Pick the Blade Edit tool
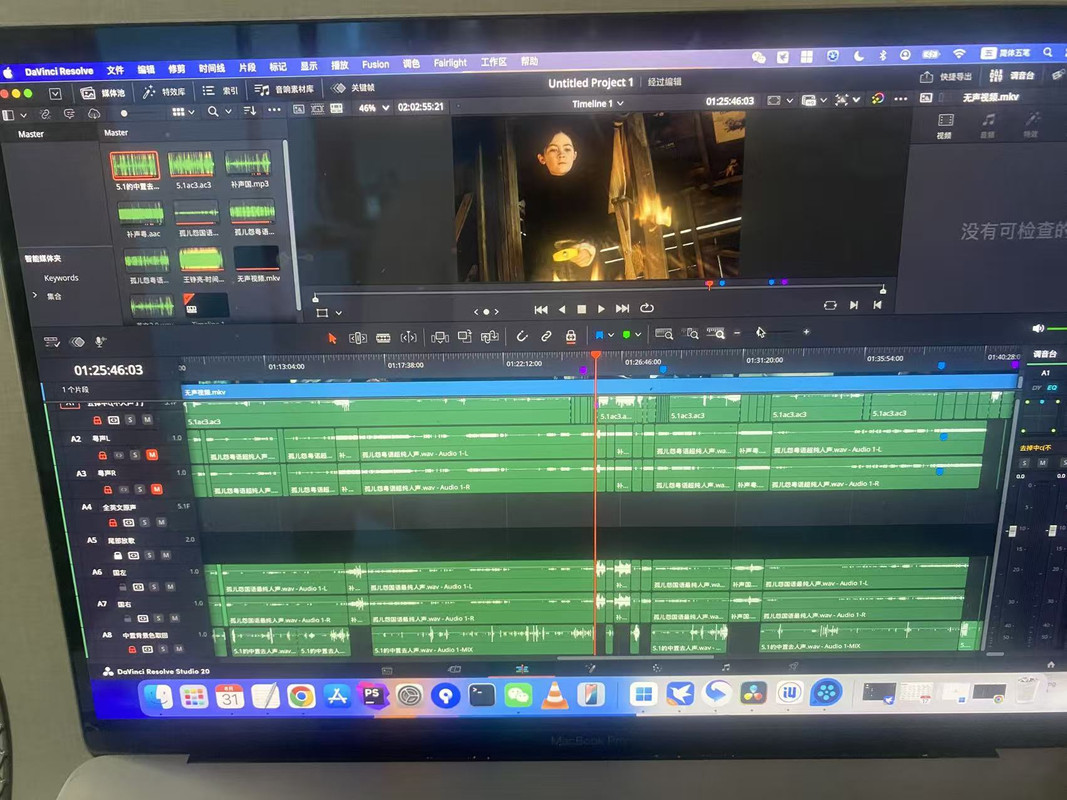The width and height of the screenshot is (1067, 800). point(383,338)
